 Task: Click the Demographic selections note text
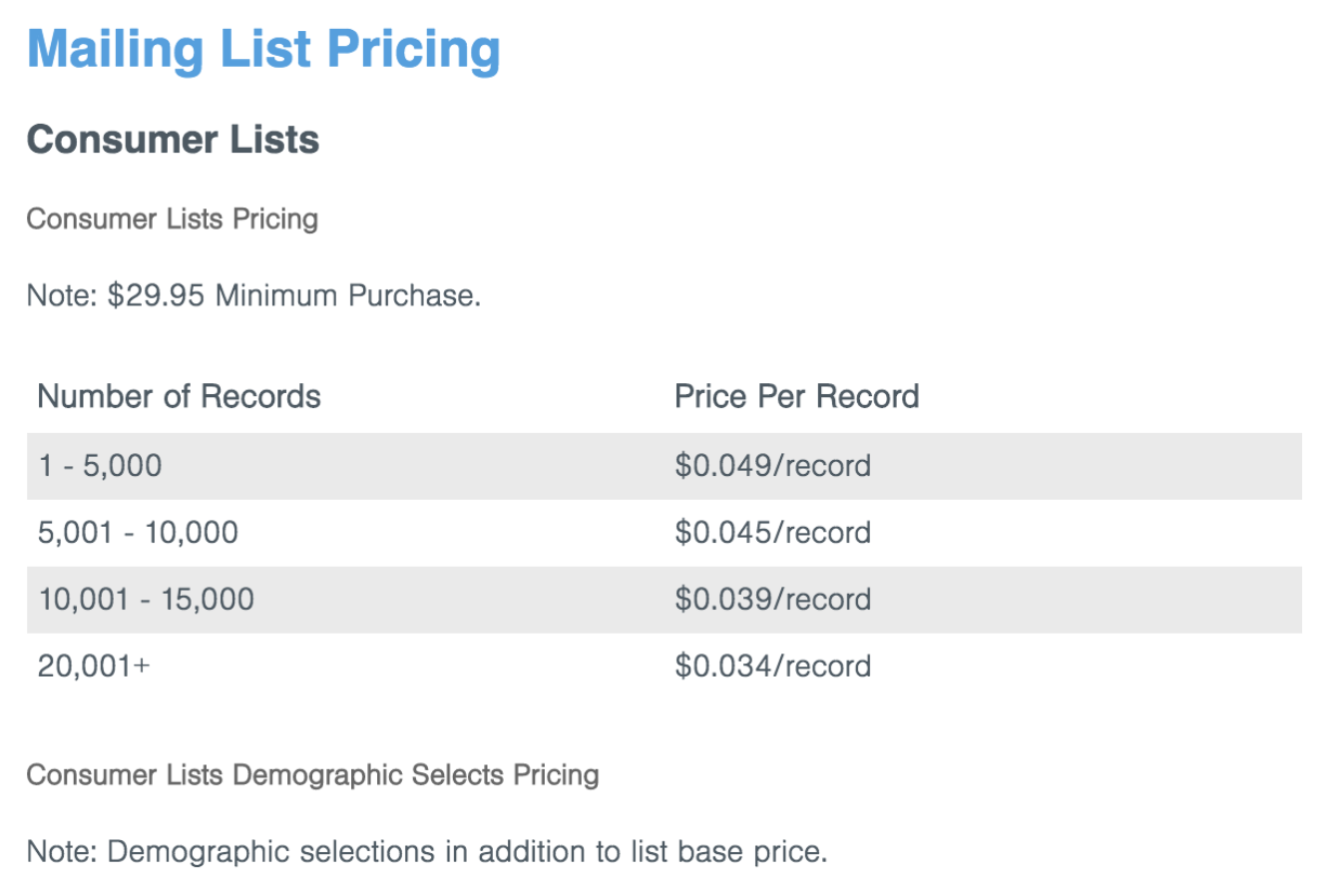427,851
